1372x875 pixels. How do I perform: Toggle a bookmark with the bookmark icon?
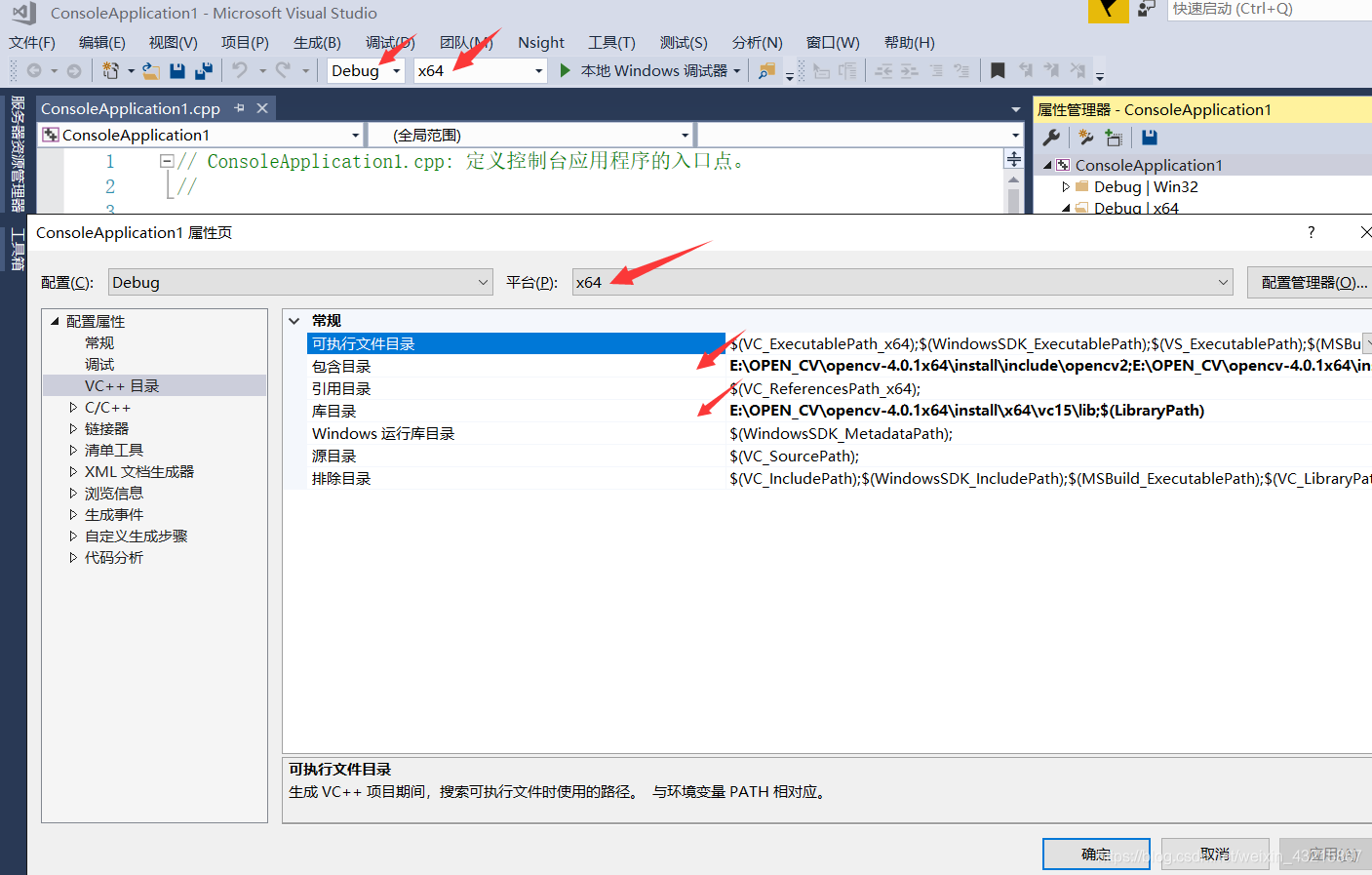998,70
